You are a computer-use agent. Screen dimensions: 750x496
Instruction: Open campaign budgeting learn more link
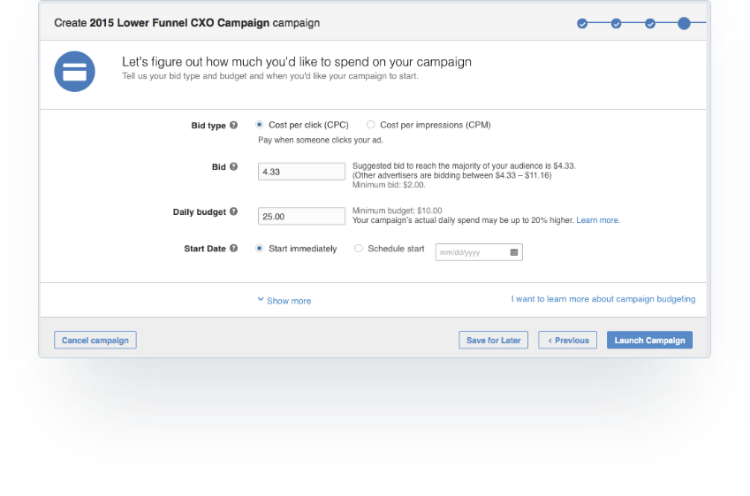click(603, 299)
